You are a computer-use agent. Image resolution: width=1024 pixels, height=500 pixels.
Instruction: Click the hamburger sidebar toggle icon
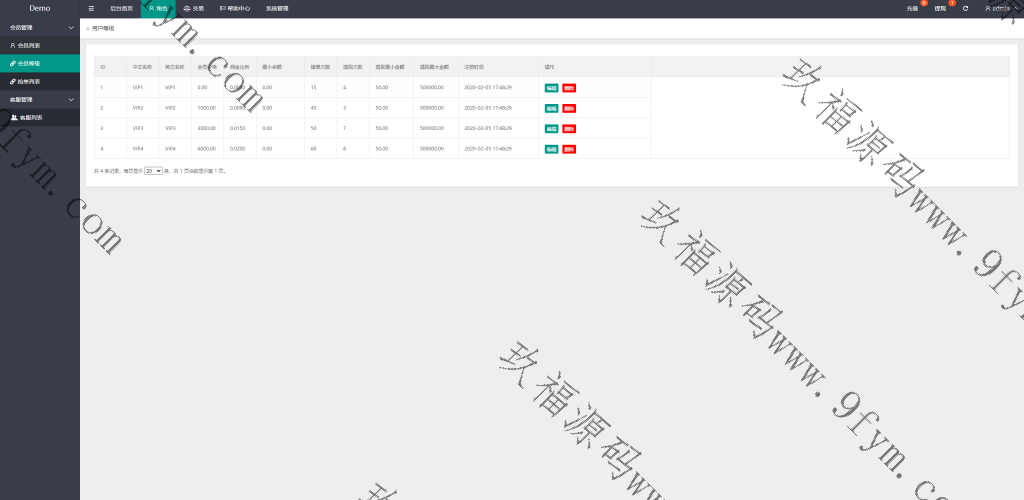click(91, 8)
